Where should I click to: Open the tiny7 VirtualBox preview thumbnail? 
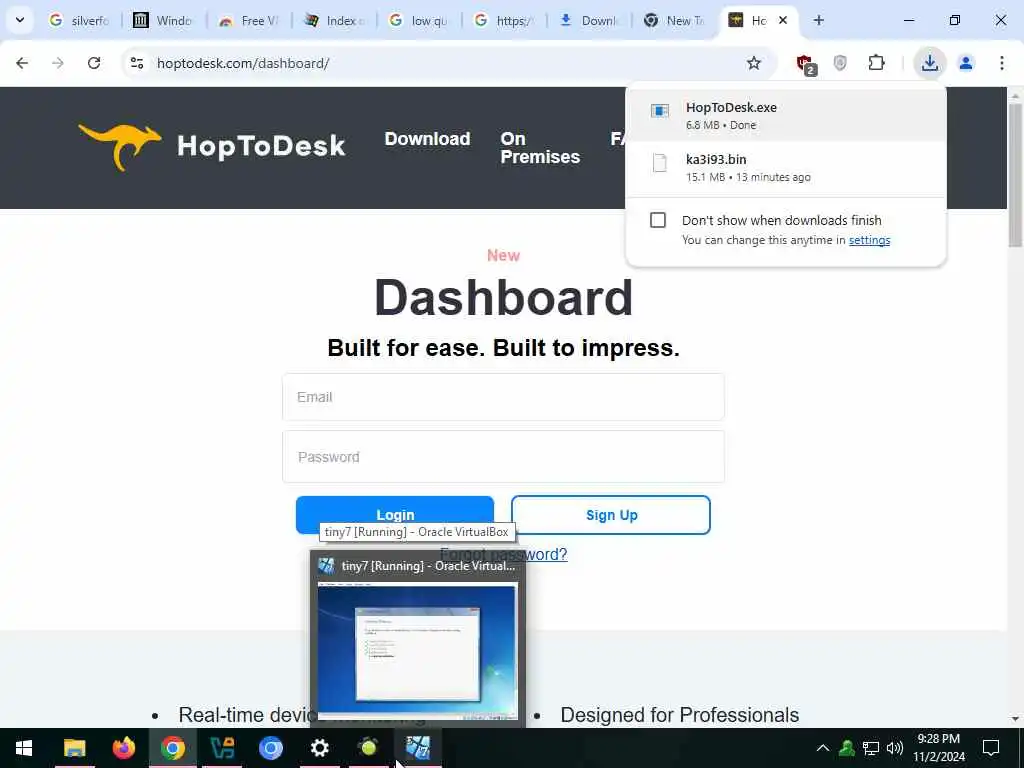417,651
